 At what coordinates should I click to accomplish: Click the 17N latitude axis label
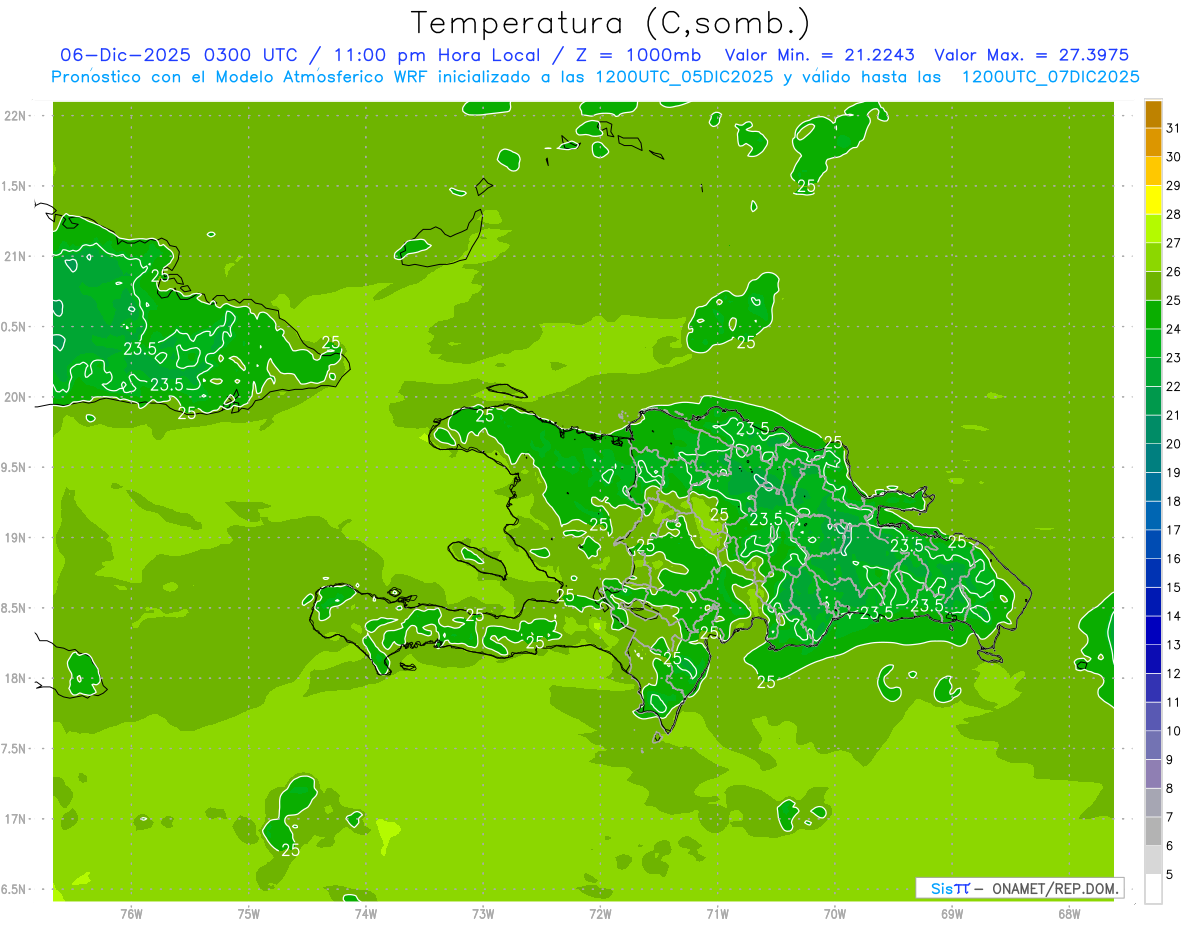[16, 819]
